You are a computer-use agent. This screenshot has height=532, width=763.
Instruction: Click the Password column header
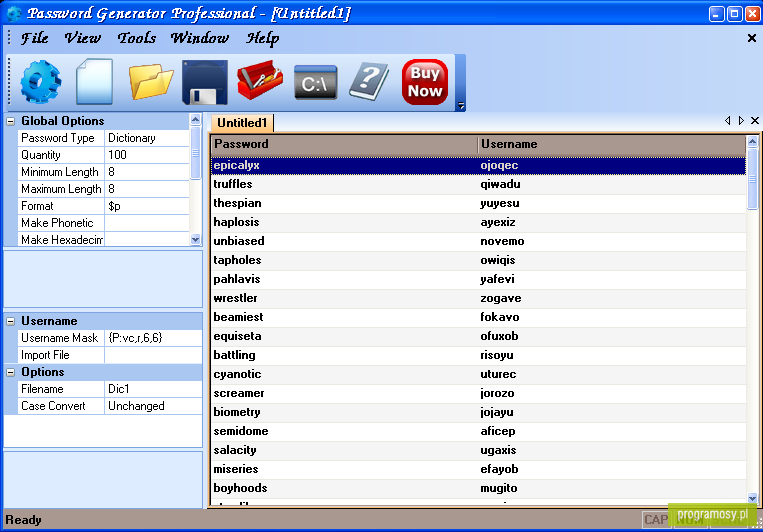pos(344,144)
